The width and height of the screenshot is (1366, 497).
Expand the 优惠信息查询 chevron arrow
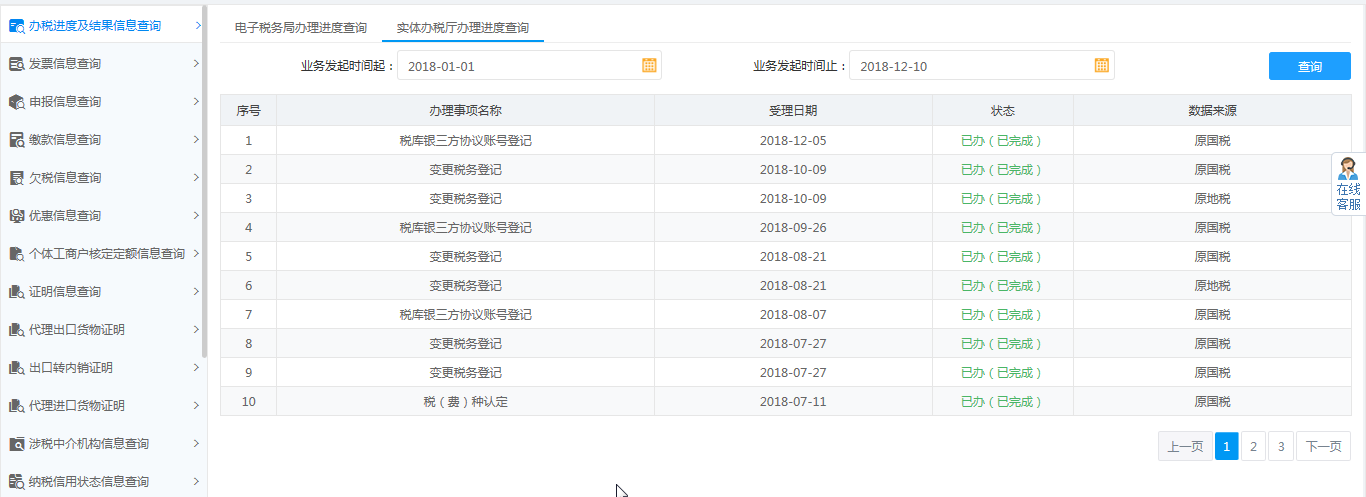(197, 216)
